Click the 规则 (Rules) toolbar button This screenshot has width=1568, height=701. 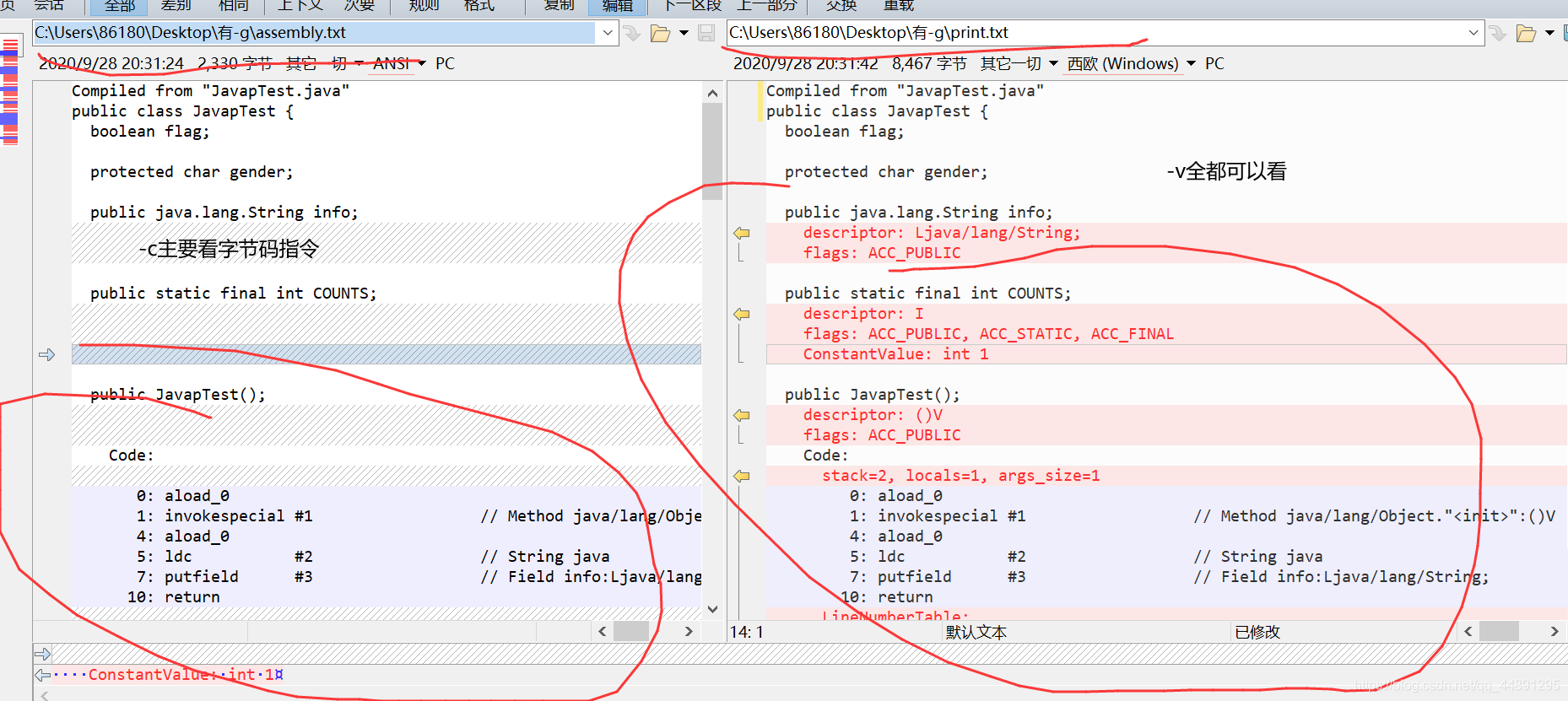pyautogui.click(x=424, y=6)
